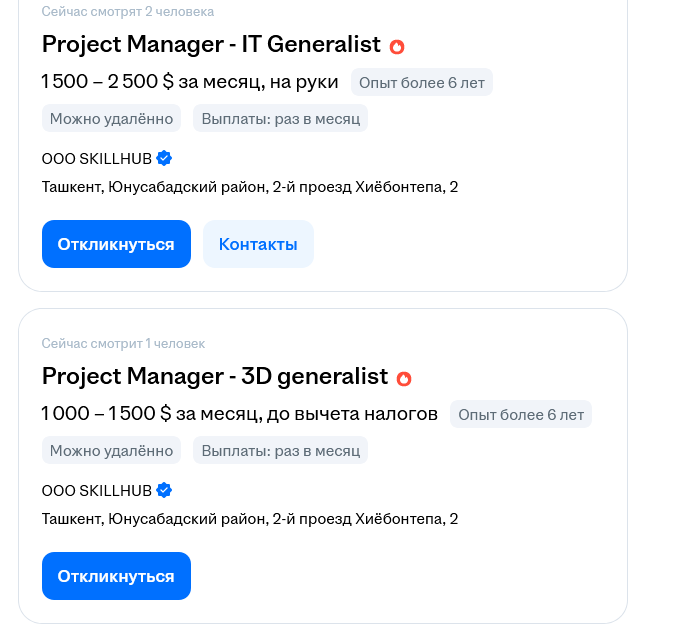Click Опыт более 6 лет tag, IT Generalist card
Image resolution: width=678 pixels, height=639 pixels.
(421, 82)
